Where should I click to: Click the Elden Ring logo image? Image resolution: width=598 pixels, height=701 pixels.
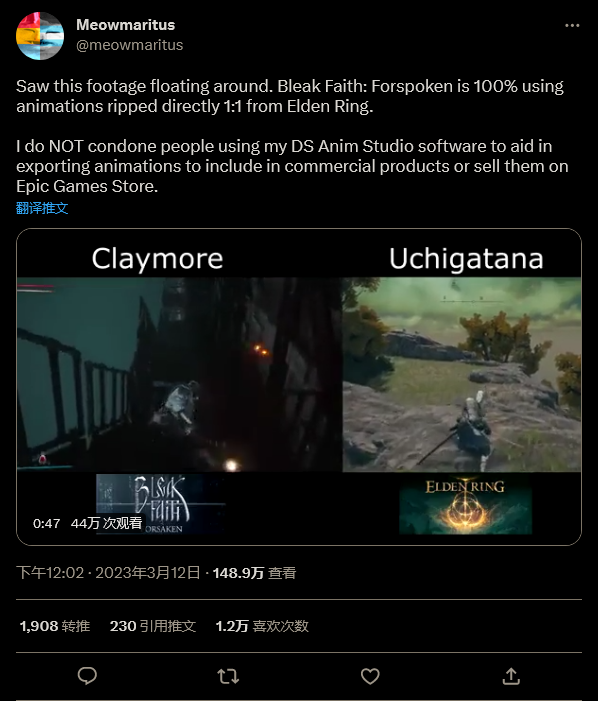[x=465, y=505]
